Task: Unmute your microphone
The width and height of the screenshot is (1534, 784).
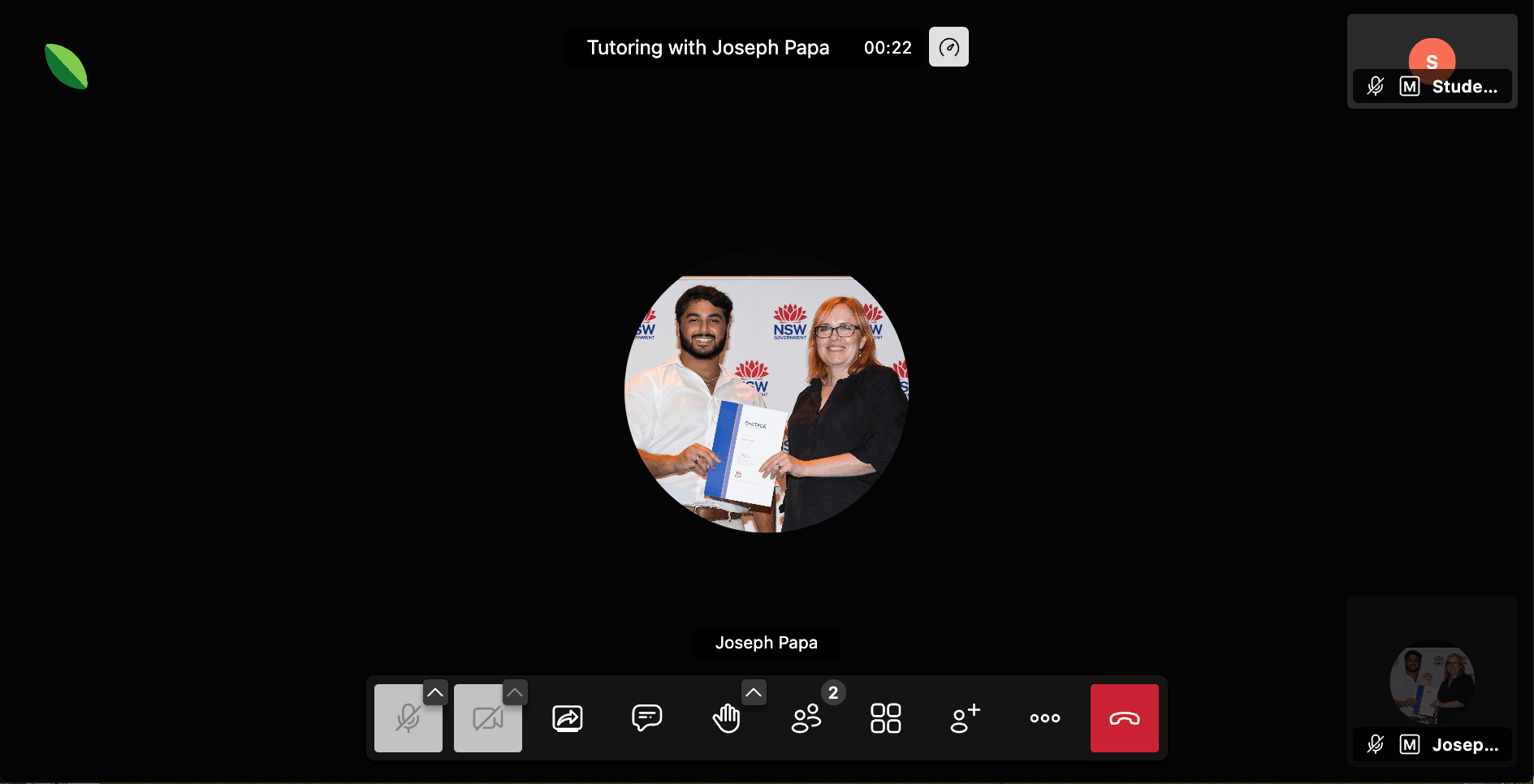Action: pyautogui.click(x=408, y=717)
